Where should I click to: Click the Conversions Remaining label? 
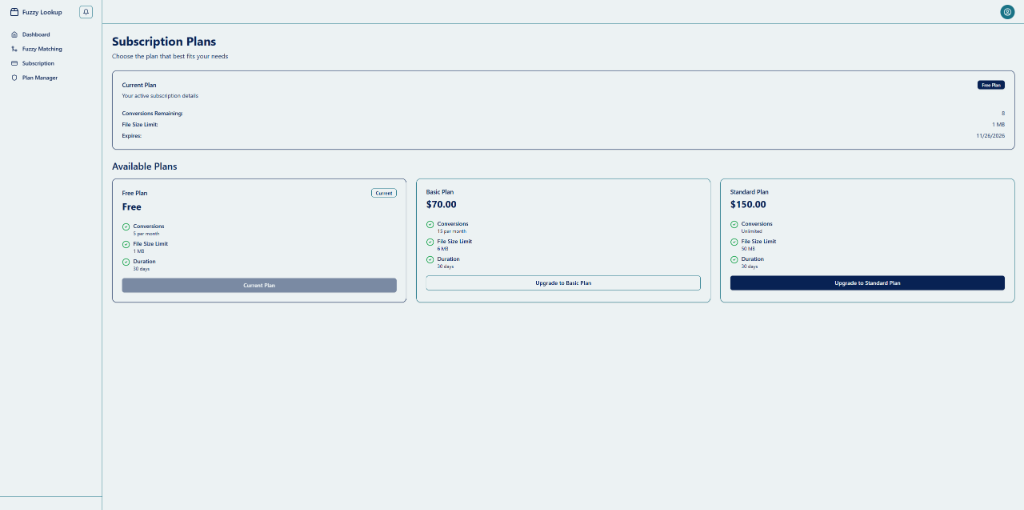152,114
